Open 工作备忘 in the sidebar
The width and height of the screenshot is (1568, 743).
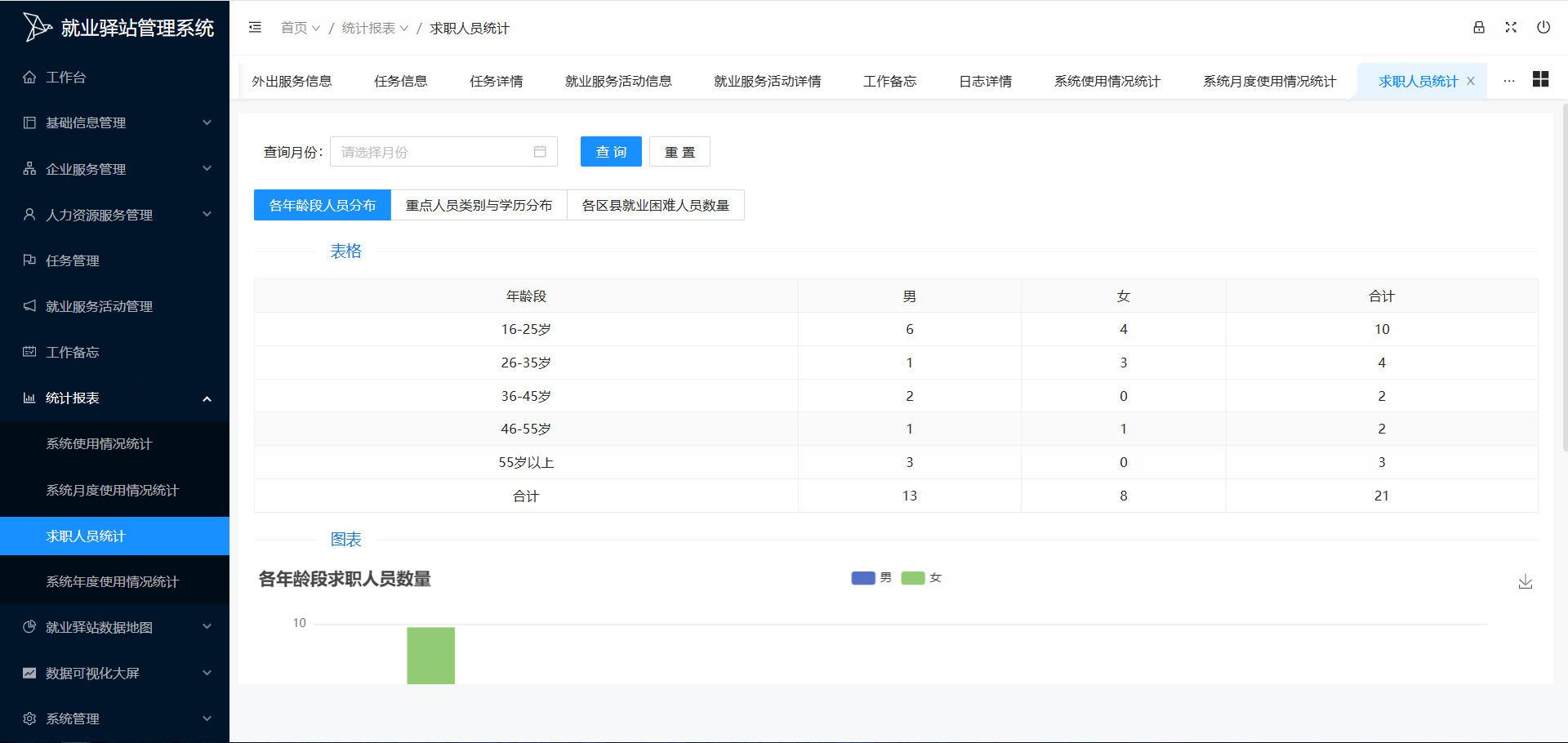pos(114,352)
